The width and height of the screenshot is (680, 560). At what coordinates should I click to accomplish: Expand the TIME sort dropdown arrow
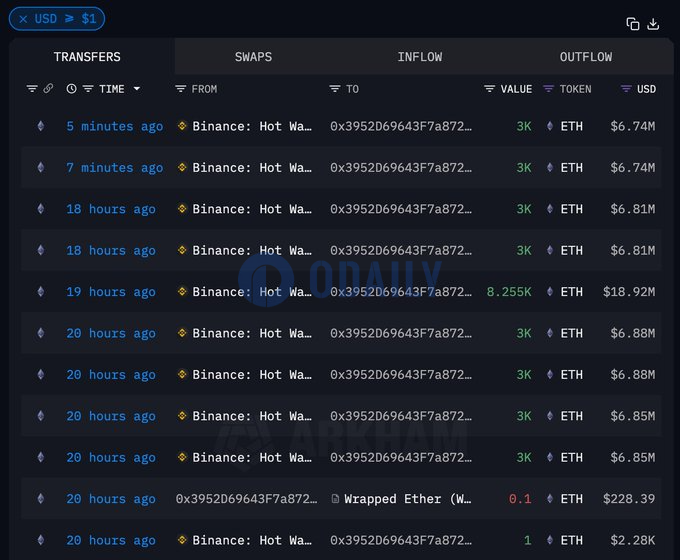(x=137, y=89)
